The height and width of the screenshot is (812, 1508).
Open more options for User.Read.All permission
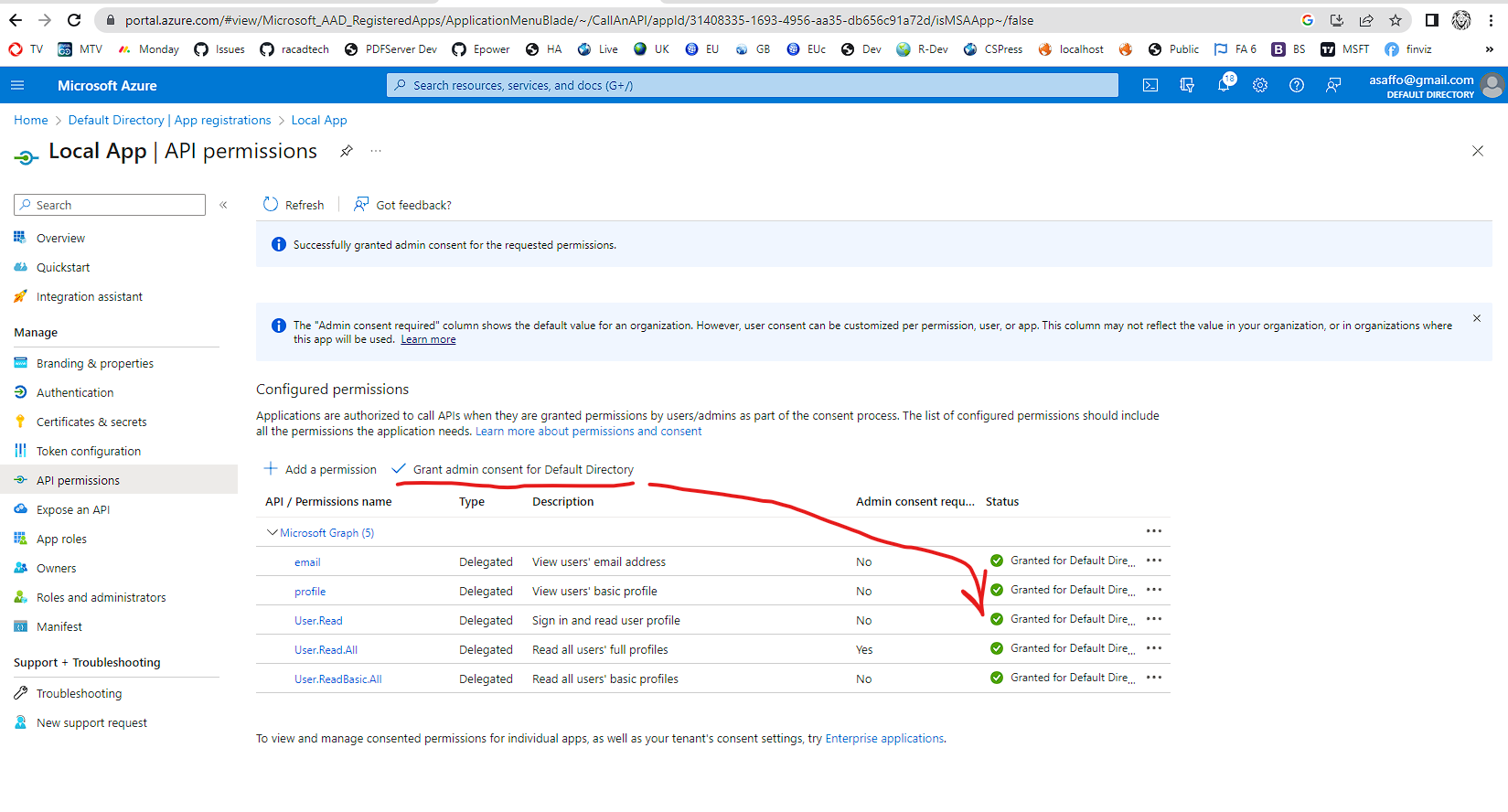(x=1154, y=648)
